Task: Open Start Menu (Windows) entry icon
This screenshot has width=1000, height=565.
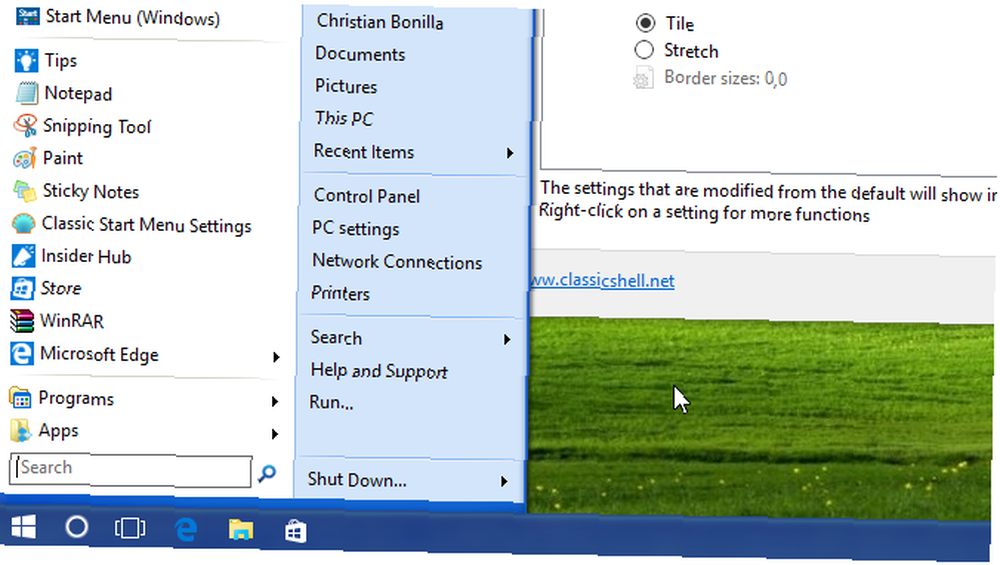Action: [27, 16]
